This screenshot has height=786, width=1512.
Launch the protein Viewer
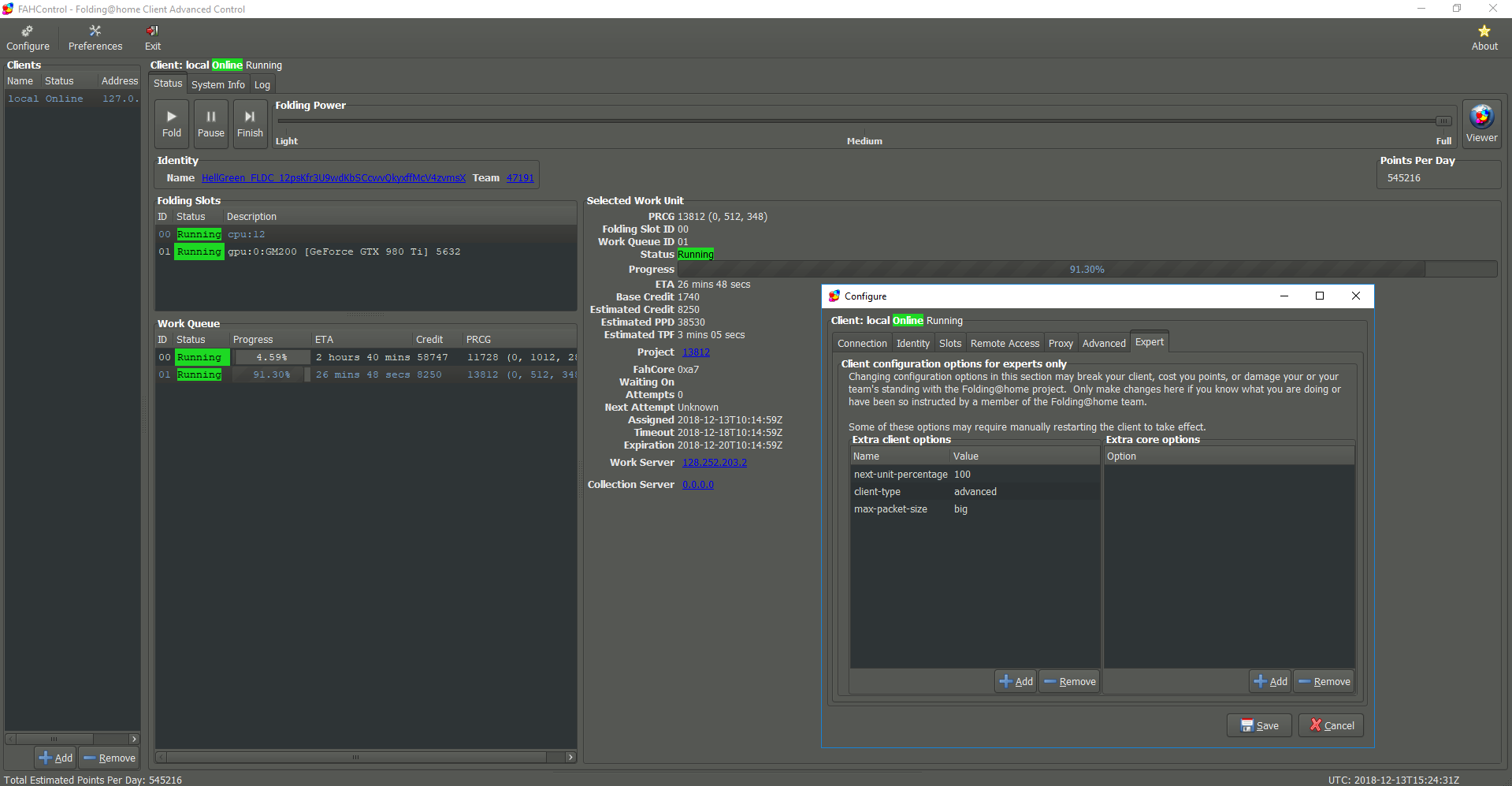pos(1481,123)
